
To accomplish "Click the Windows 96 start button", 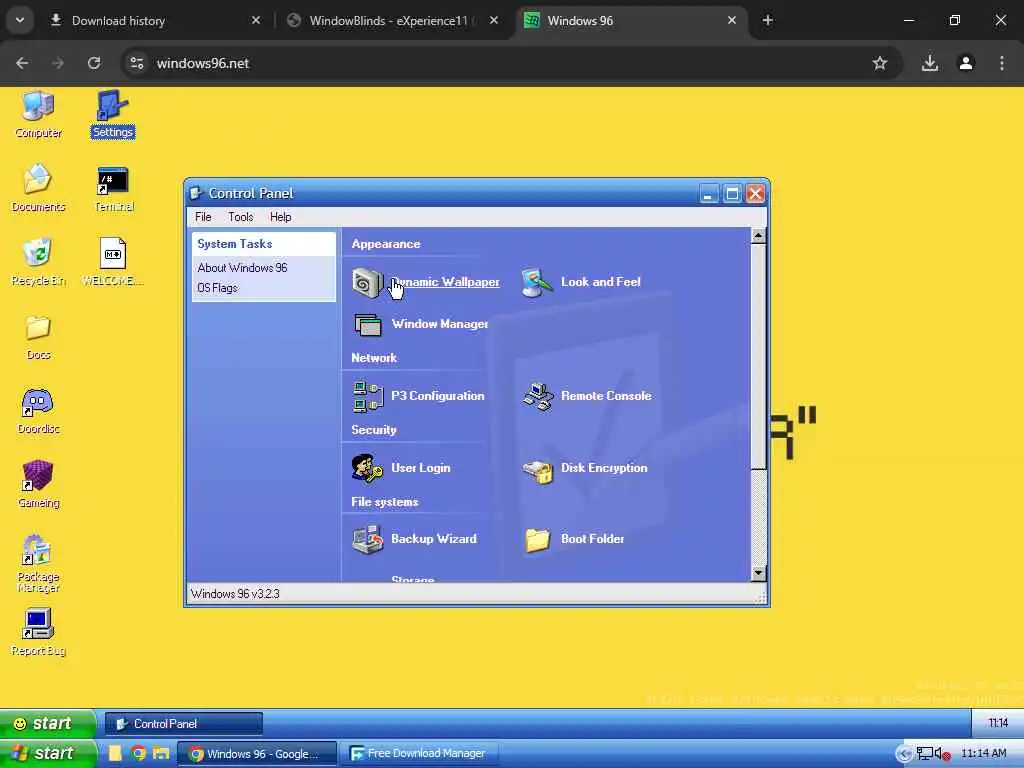I will coord(46,723).
